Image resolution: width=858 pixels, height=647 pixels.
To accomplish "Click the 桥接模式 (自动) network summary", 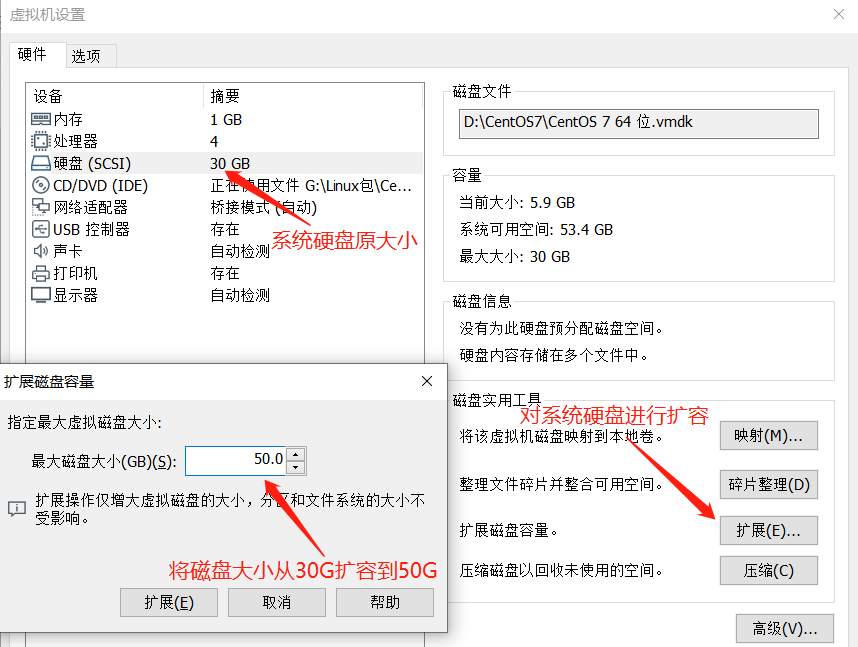I will click(x=264, y=207).
